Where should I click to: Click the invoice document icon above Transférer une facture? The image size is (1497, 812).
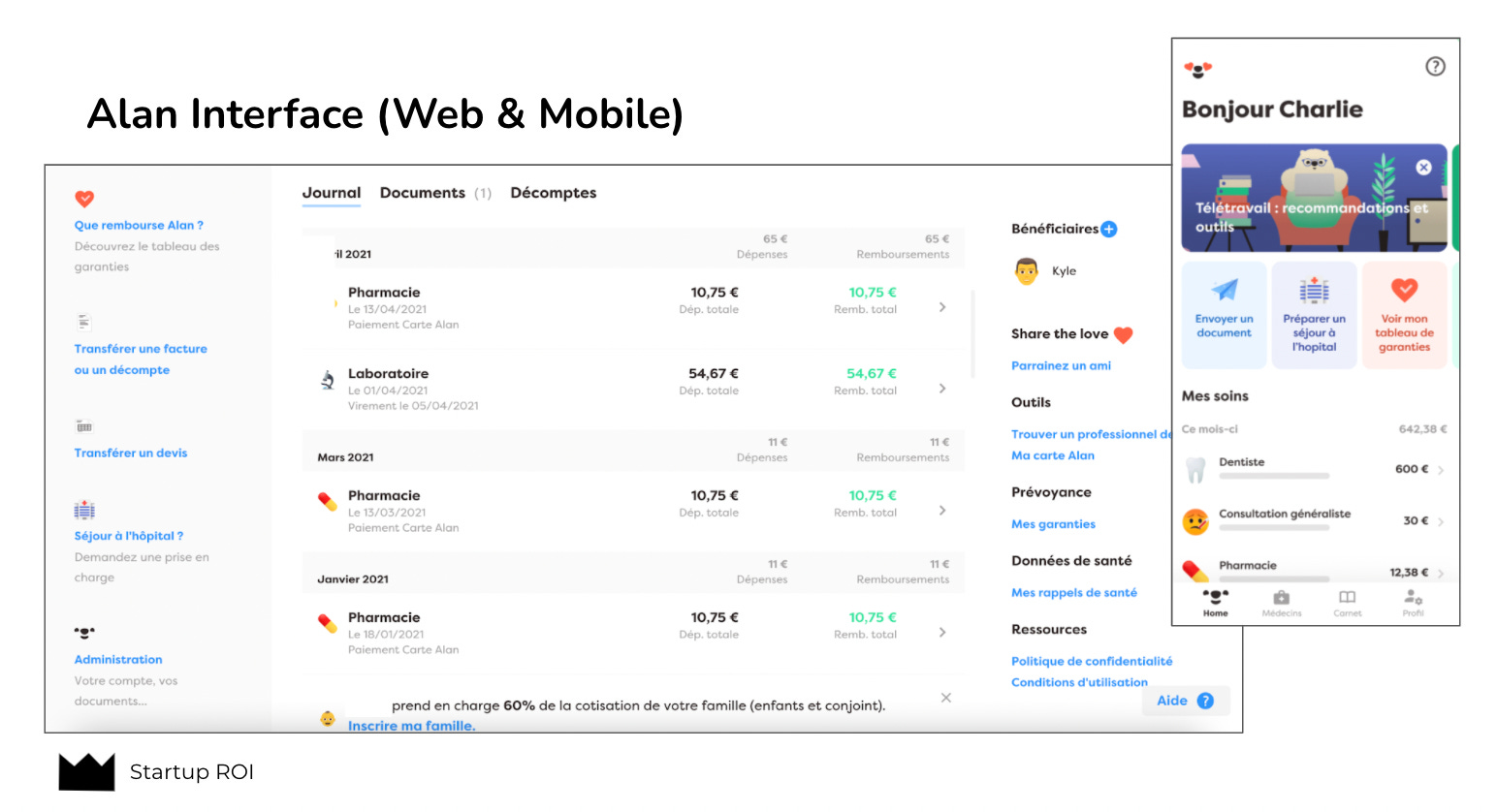[84, 322]
